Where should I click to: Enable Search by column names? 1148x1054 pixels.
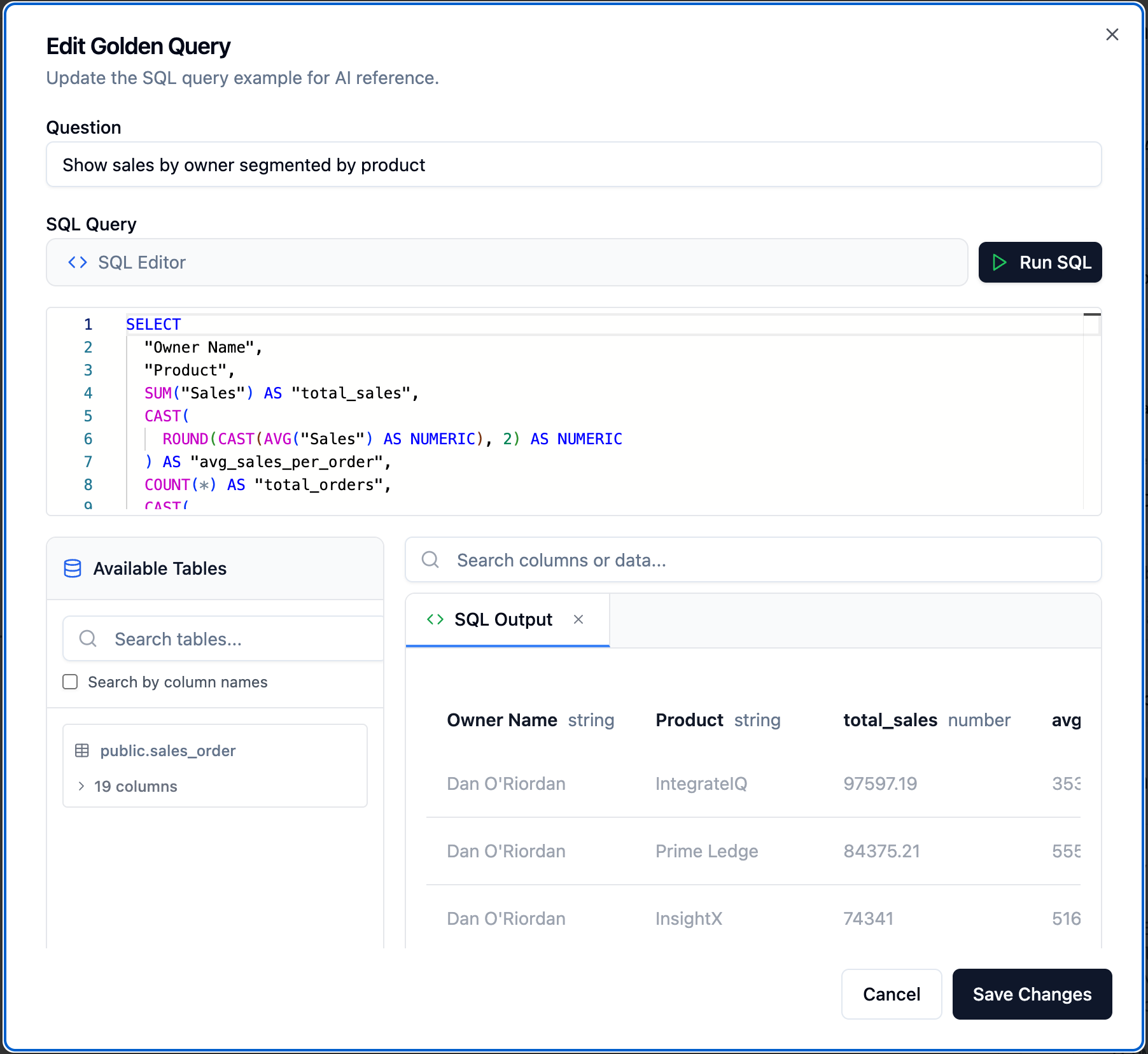pyautogui.click(x=70, y=682)
